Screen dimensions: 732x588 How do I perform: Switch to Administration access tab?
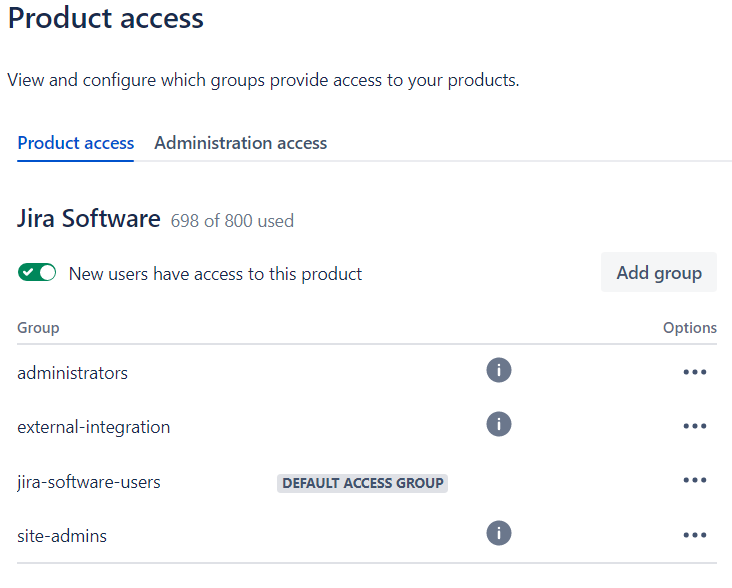[240, 143]
